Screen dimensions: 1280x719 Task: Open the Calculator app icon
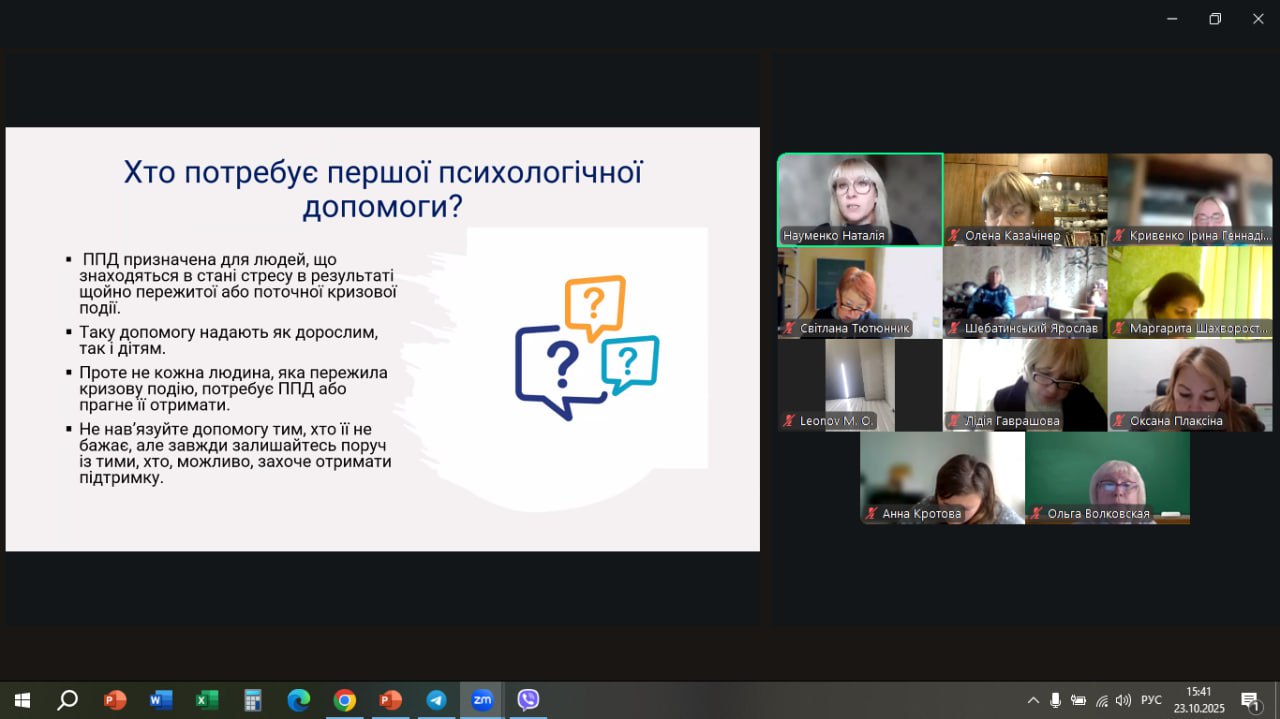pyautogui.click(x=252, y=700)
